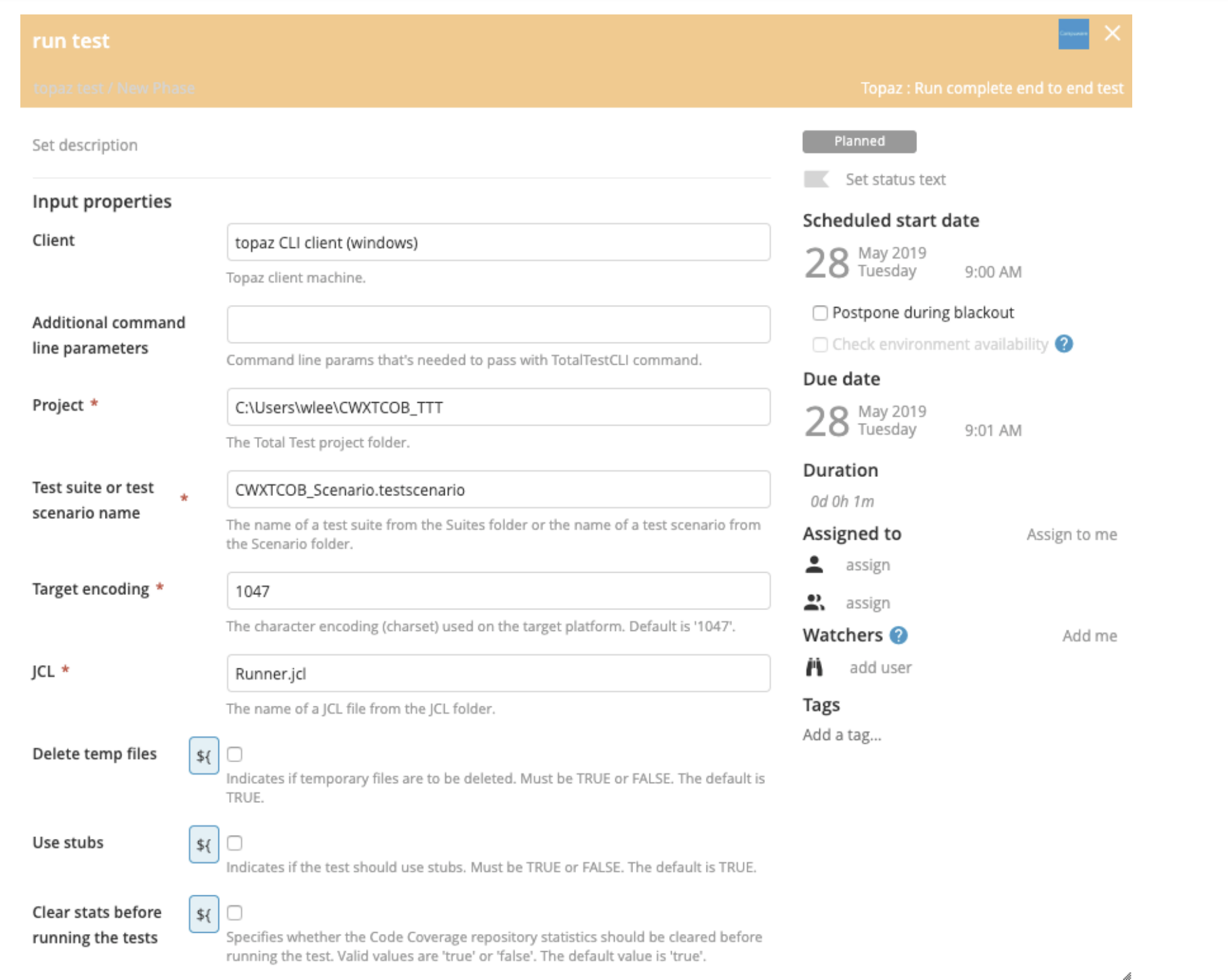Check Postpone during blackout
The height and width of the screenshot is (980, 1228).
[x=820, y=313]
